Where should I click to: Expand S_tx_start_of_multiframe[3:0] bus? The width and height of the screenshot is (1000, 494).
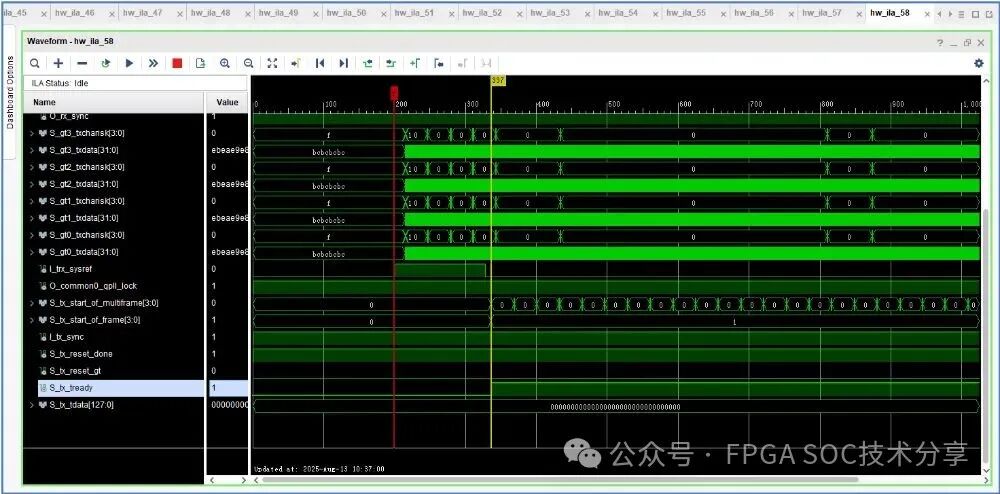33,303
